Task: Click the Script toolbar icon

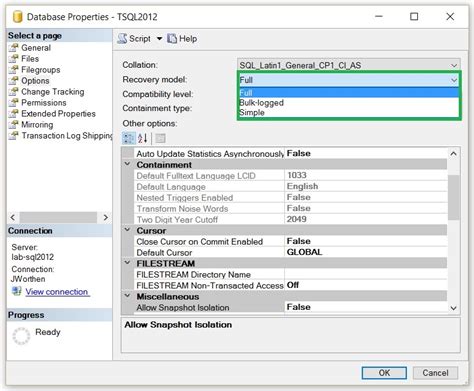Action: (x=122, y=39)
